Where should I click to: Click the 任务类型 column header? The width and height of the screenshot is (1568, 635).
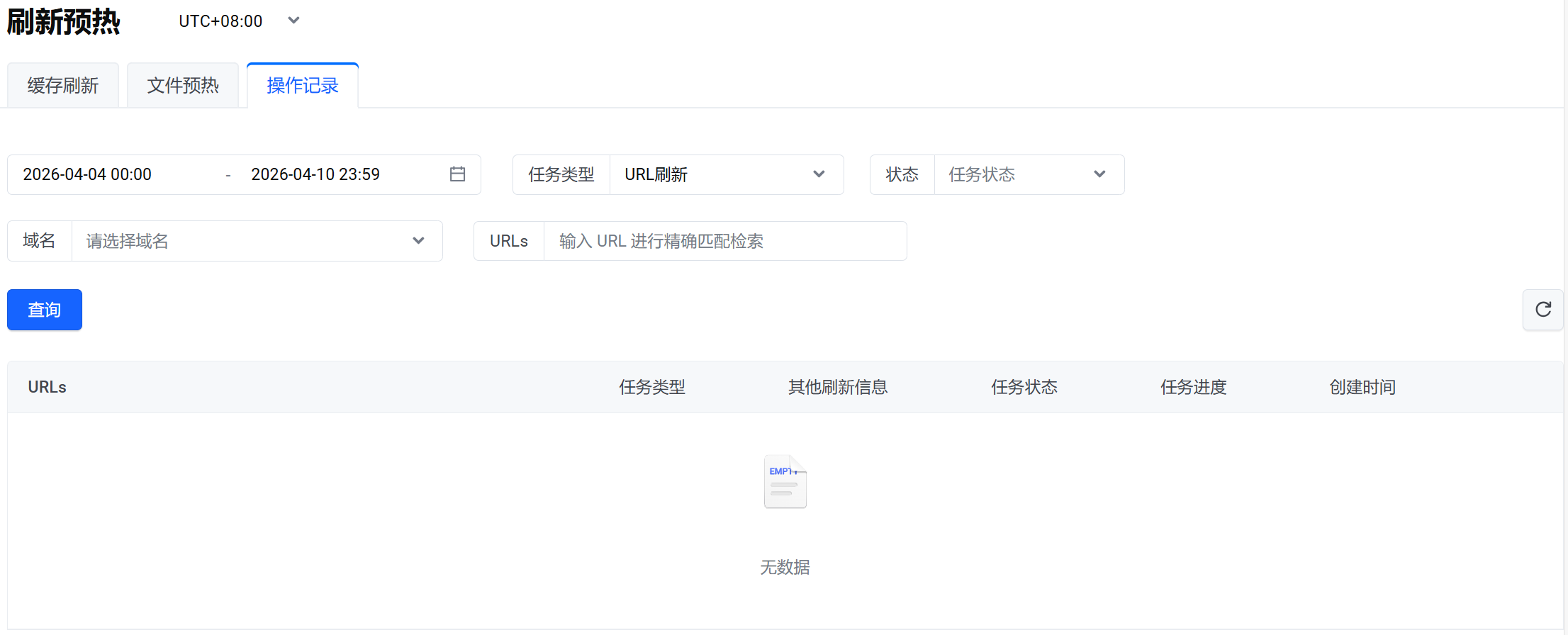point(652,387)
